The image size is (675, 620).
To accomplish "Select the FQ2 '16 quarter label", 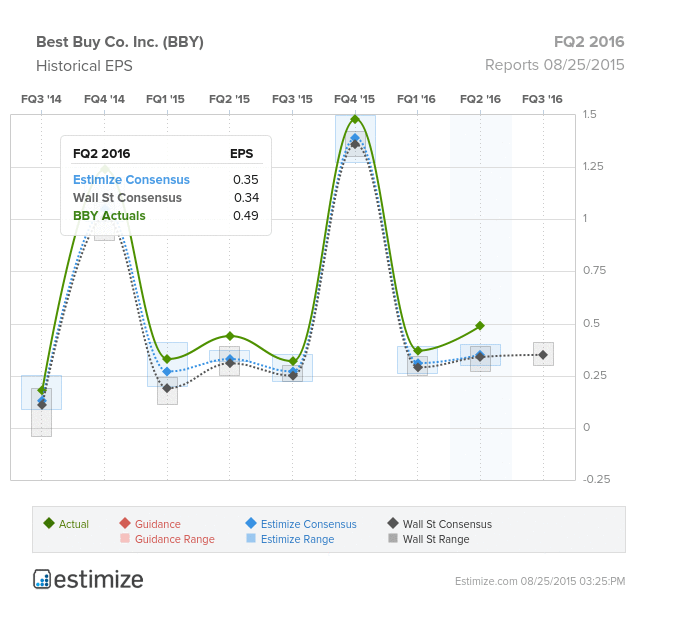I will pyautogui.click(x=480, y=99).
